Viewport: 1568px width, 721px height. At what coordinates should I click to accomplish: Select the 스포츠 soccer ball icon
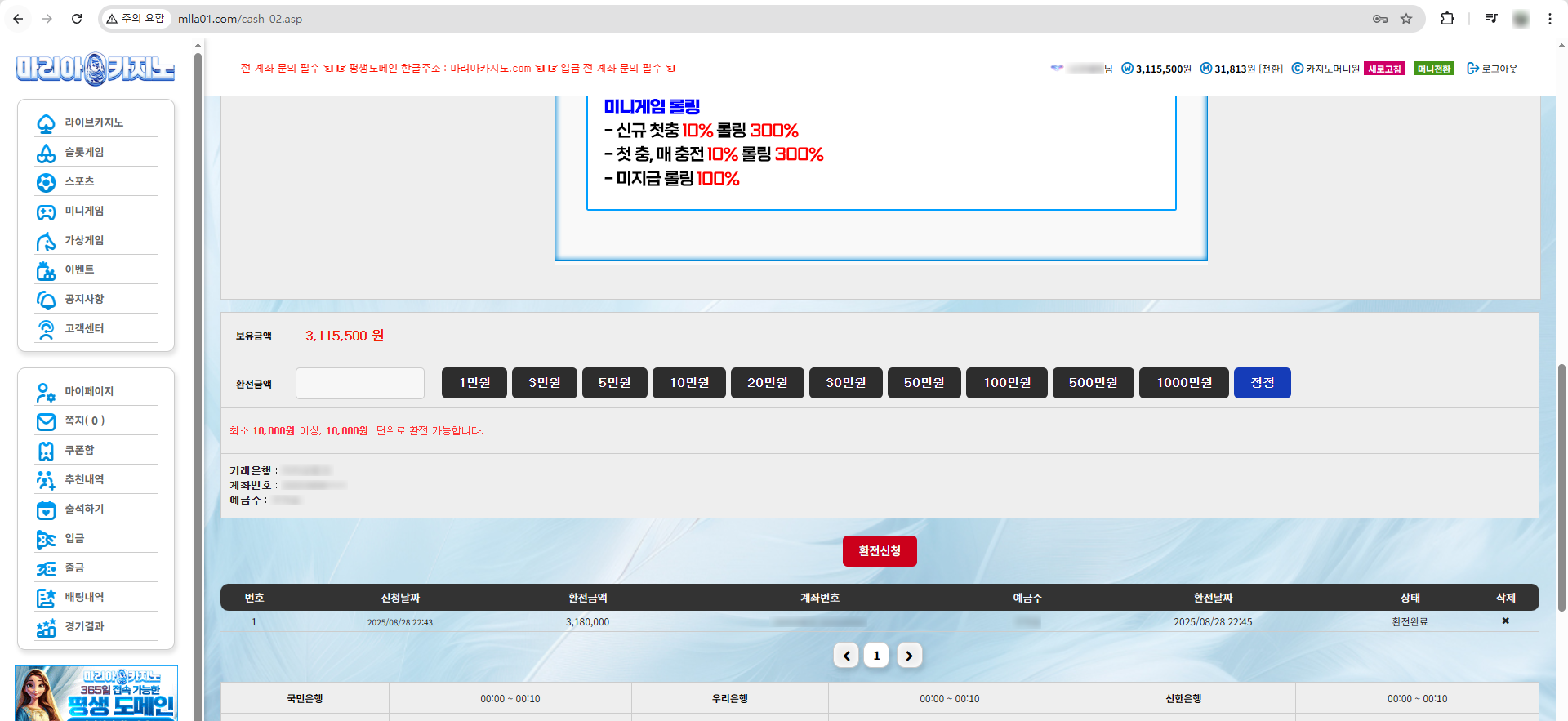(47, 182)
